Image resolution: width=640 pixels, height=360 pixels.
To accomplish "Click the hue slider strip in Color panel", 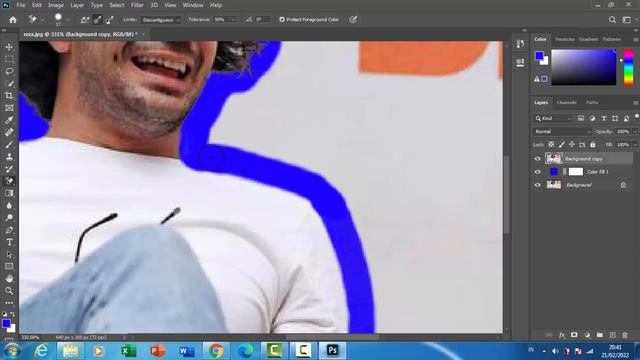I will click(x=629, y=67).
